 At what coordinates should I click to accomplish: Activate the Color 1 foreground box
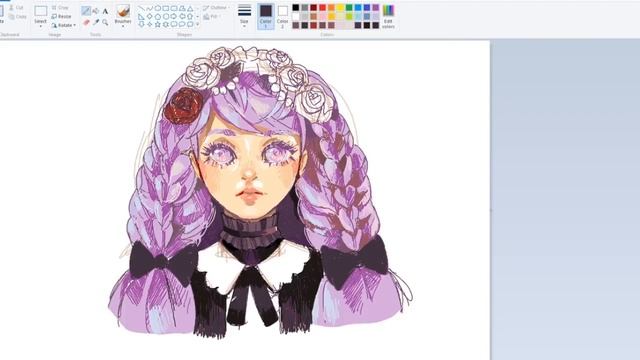pos(266,16)
